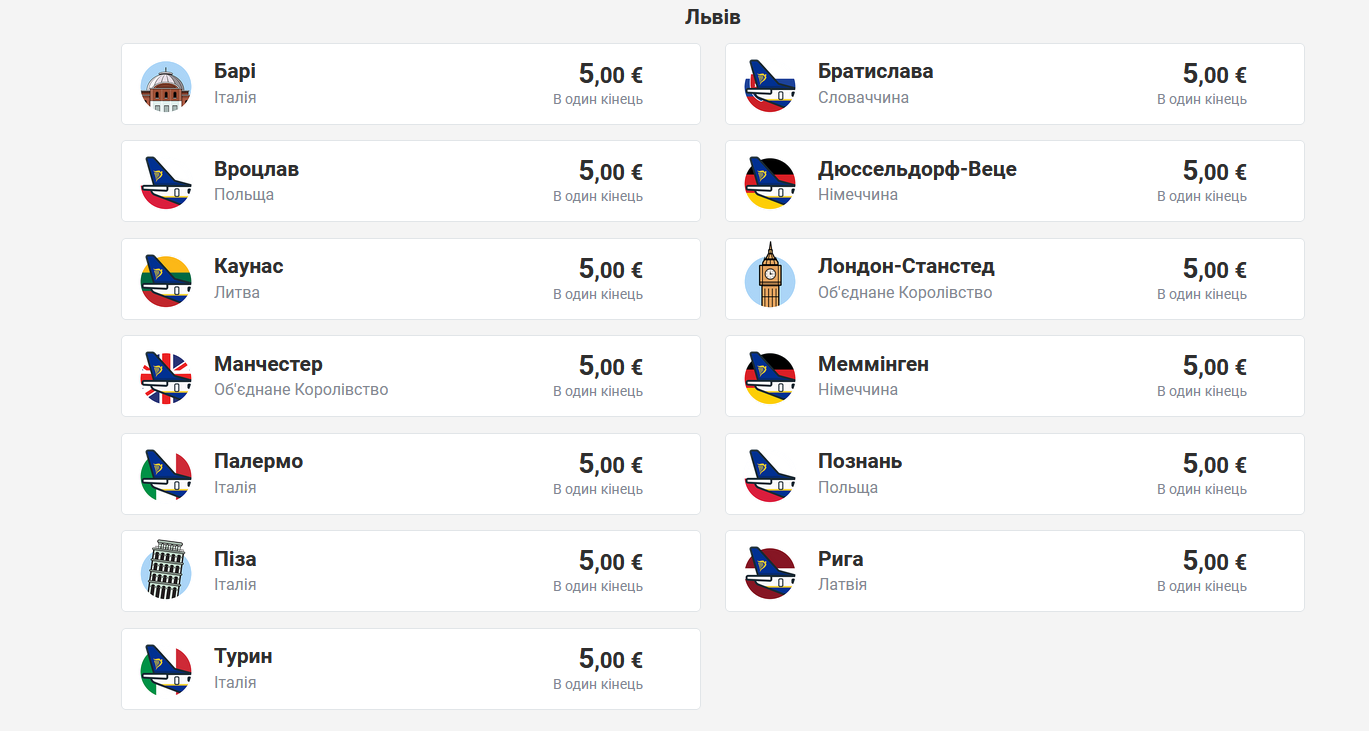Open the Познань destination name link
Screen dimensions: 1369x731
860,461
